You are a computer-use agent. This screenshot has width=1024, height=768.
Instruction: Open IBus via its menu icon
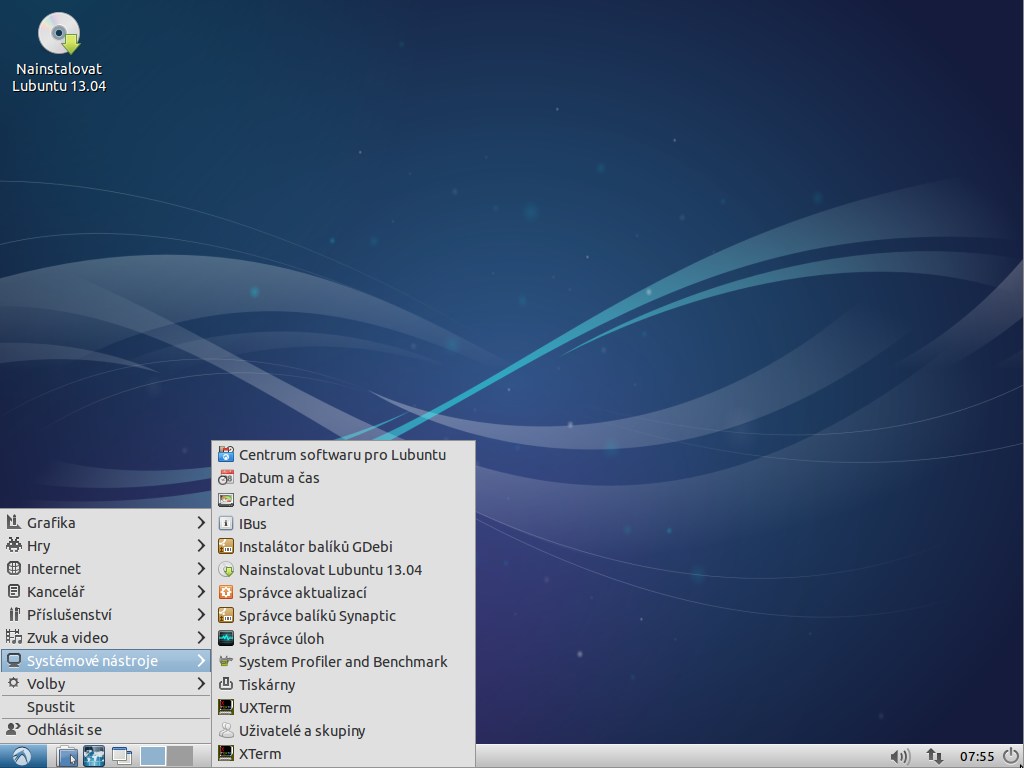click(x=226, y=524)
